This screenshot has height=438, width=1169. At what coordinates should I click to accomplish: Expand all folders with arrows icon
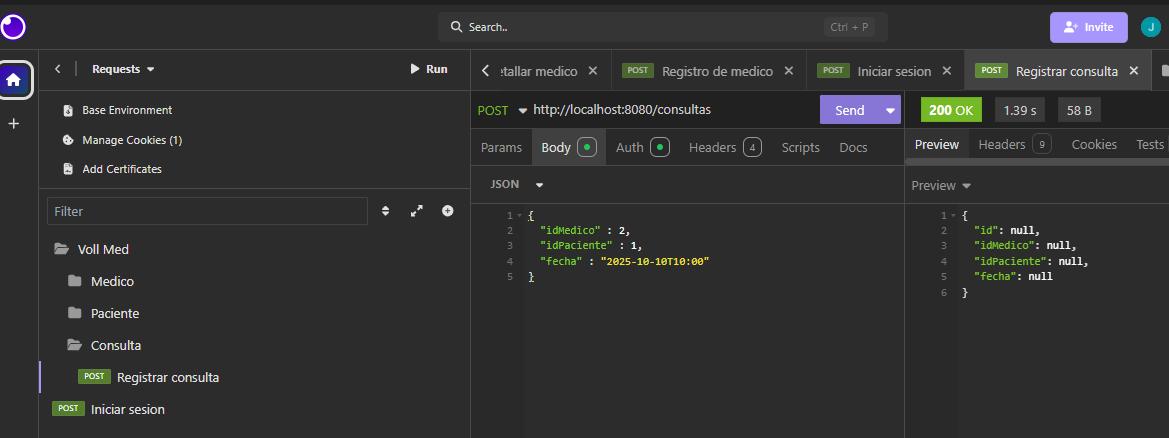(x=417, y=211)
